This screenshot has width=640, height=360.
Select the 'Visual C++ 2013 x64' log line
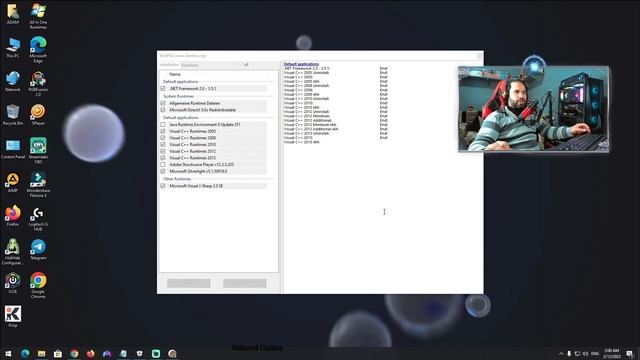301,142
